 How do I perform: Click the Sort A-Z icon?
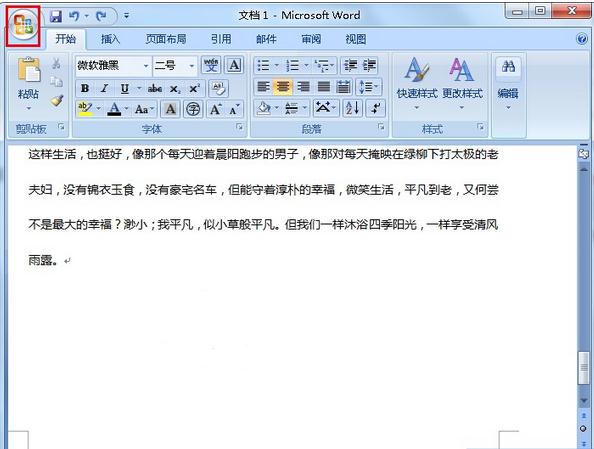(352, 108)
